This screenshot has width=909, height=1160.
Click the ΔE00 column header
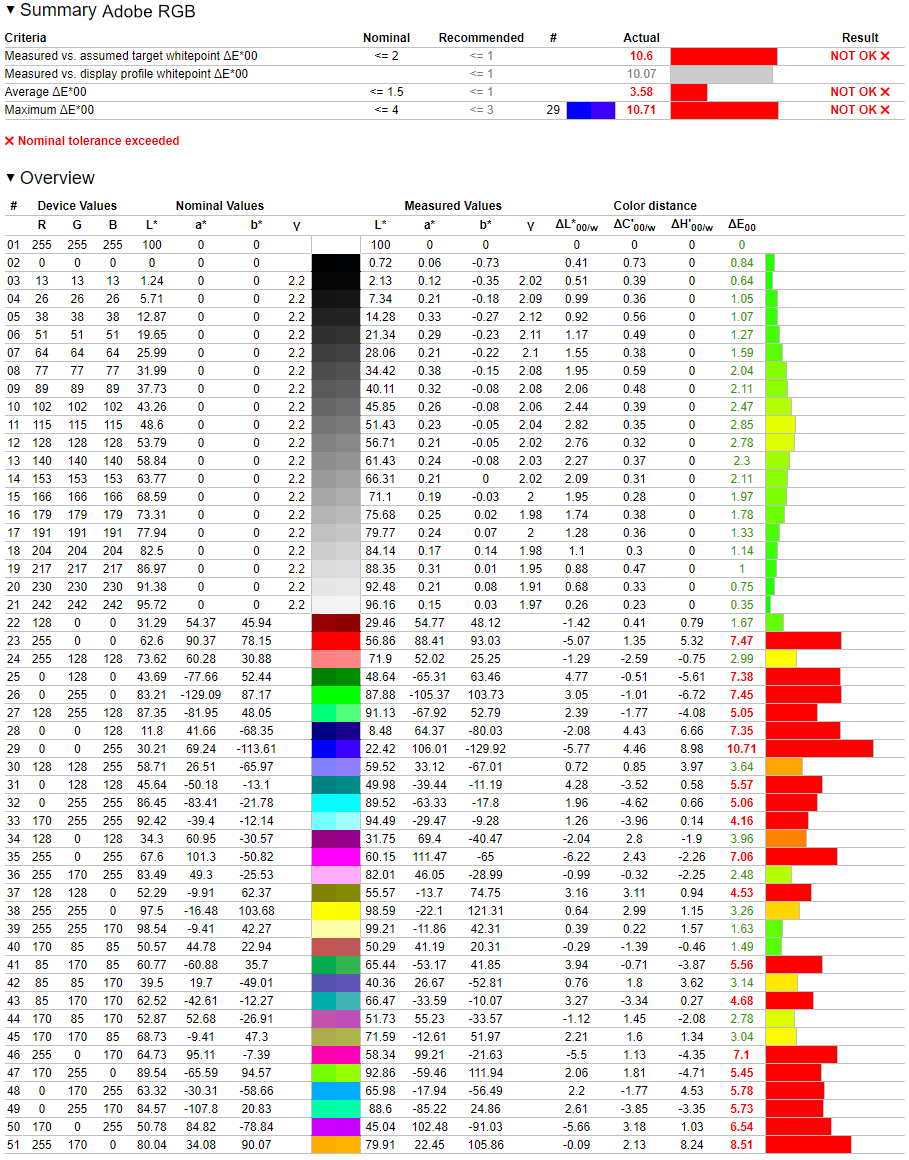[742, 225]
